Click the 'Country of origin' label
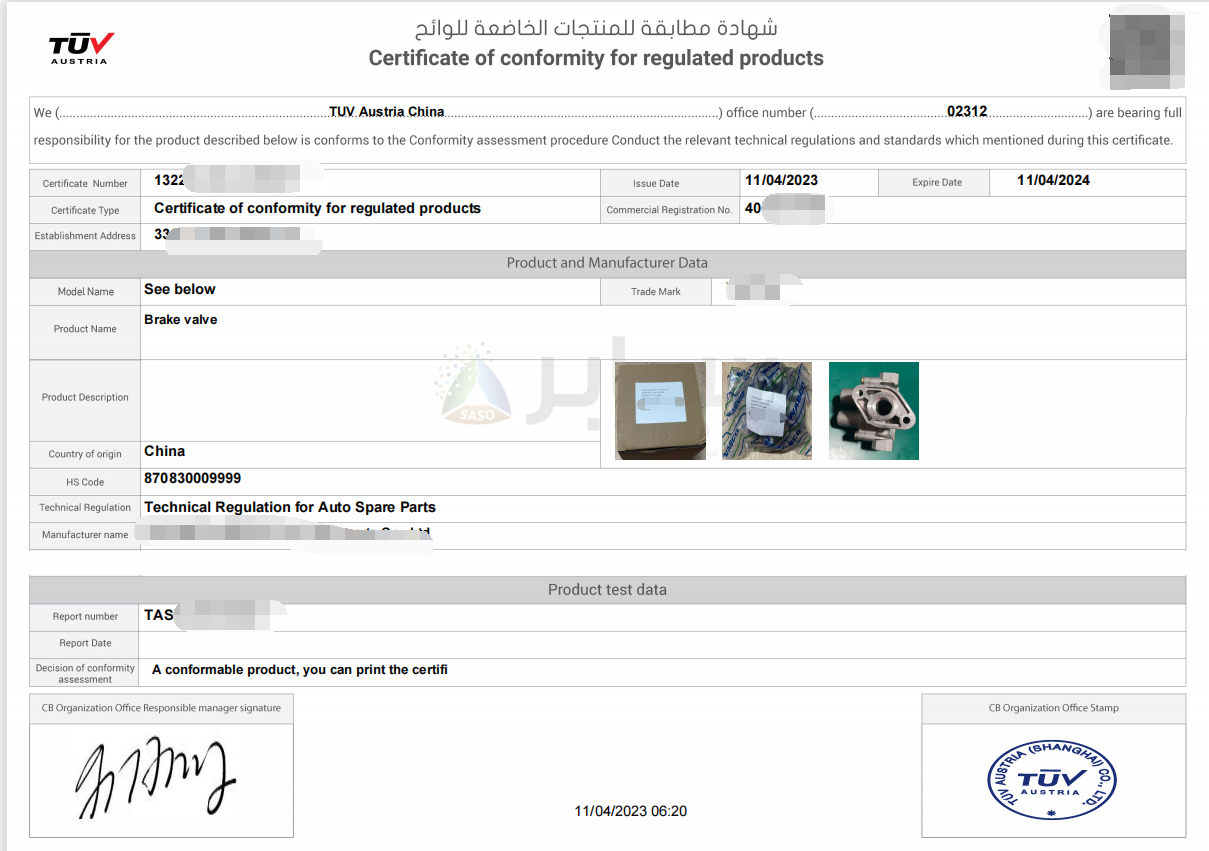 coord(85,454)
